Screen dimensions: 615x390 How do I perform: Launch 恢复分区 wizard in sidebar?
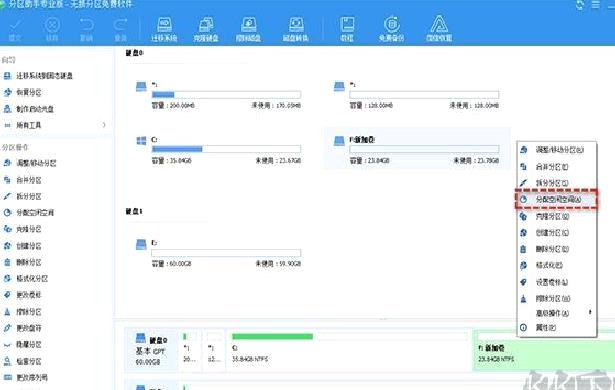22,92
